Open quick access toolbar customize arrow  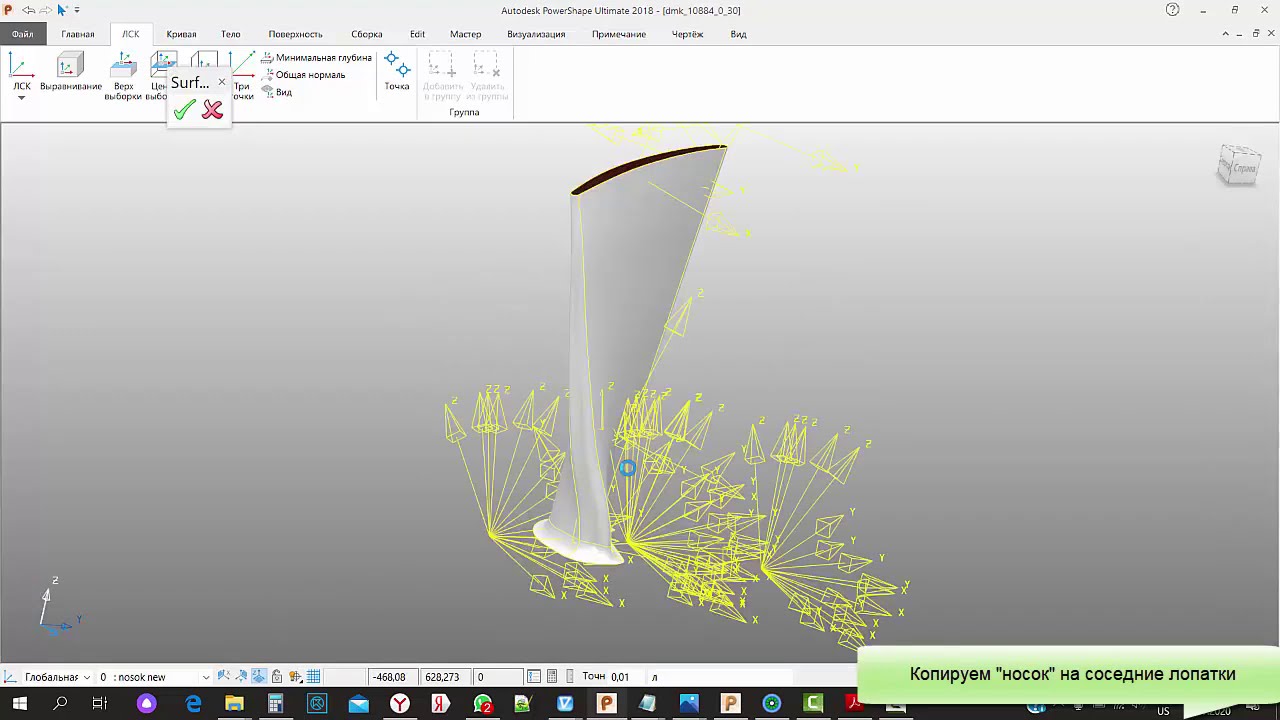click(77, 10)
